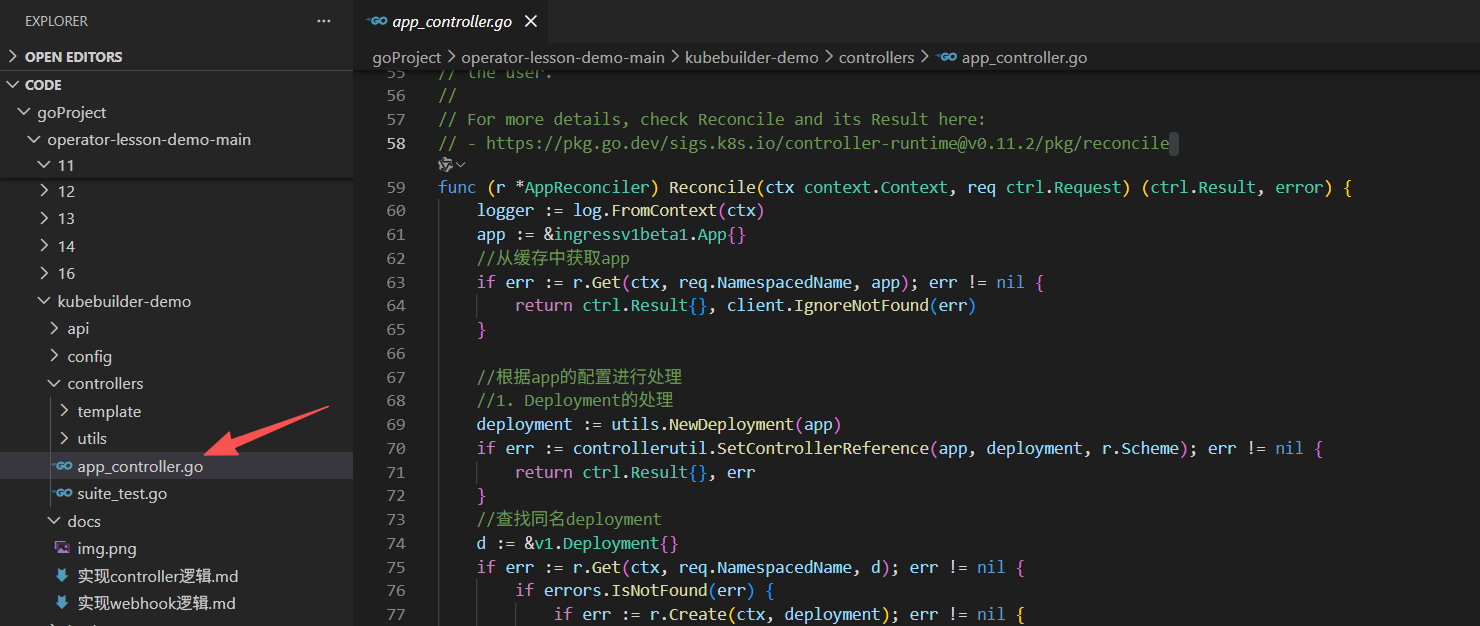Select controllers in the breadcrumb path
This screenshot has width=1480, height=626.
pyautogui.click(x=876, y=58)
